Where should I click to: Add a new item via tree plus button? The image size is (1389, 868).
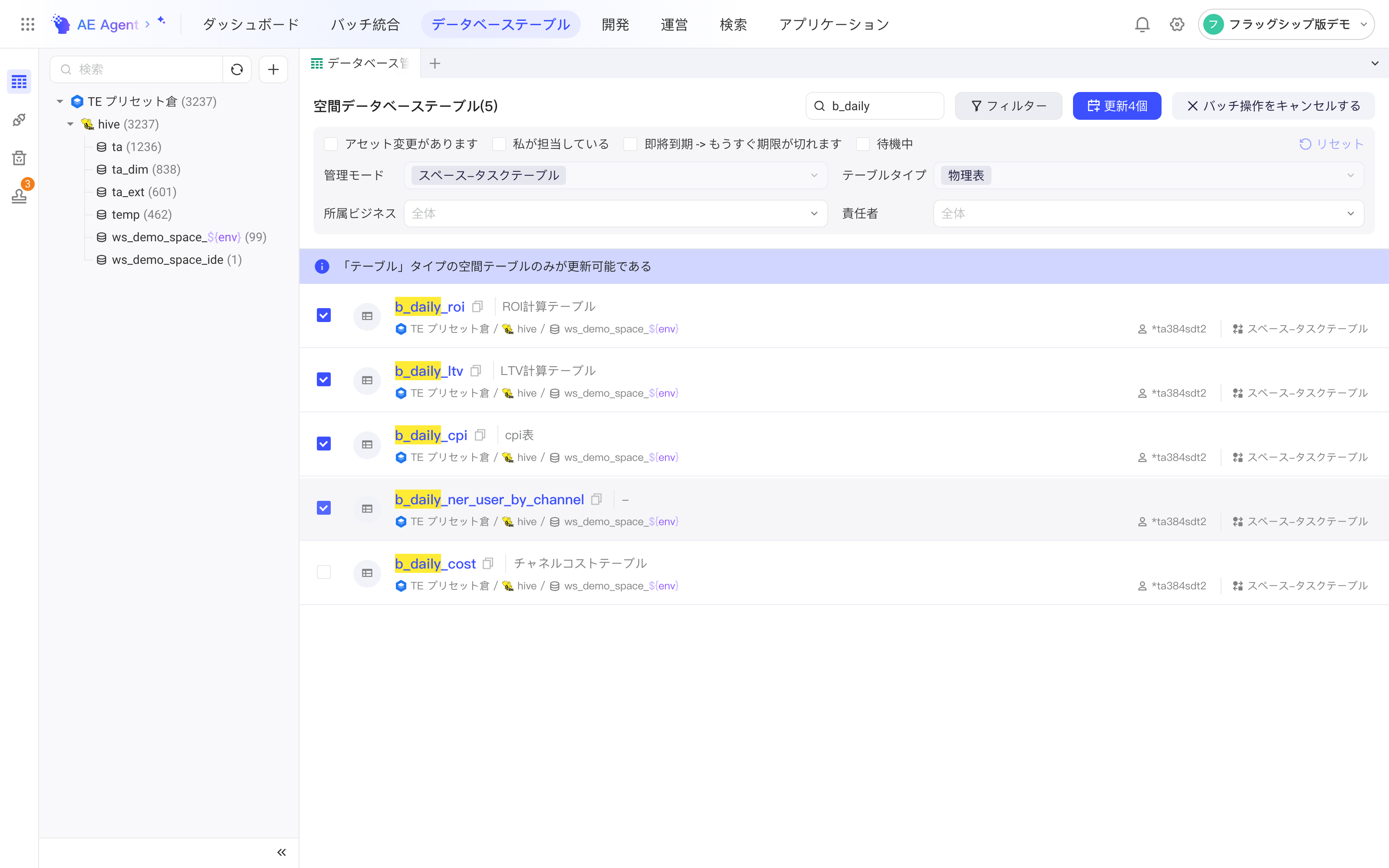(x=273, y=69)
